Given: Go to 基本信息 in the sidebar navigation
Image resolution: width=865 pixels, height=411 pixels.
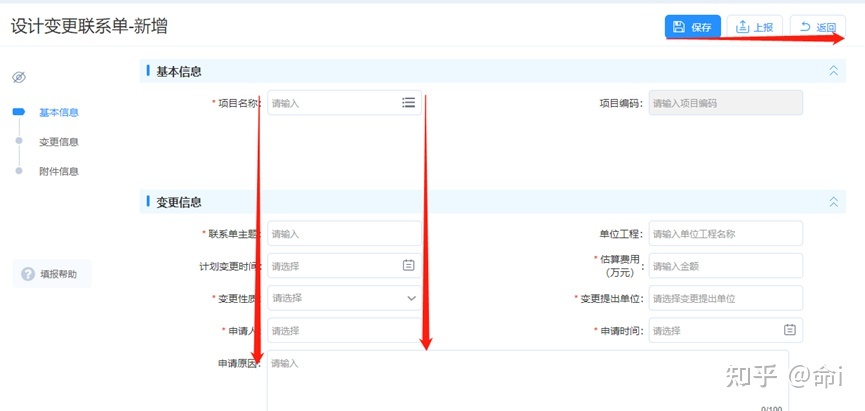Looking at the screenshot, I should (58, 113).
